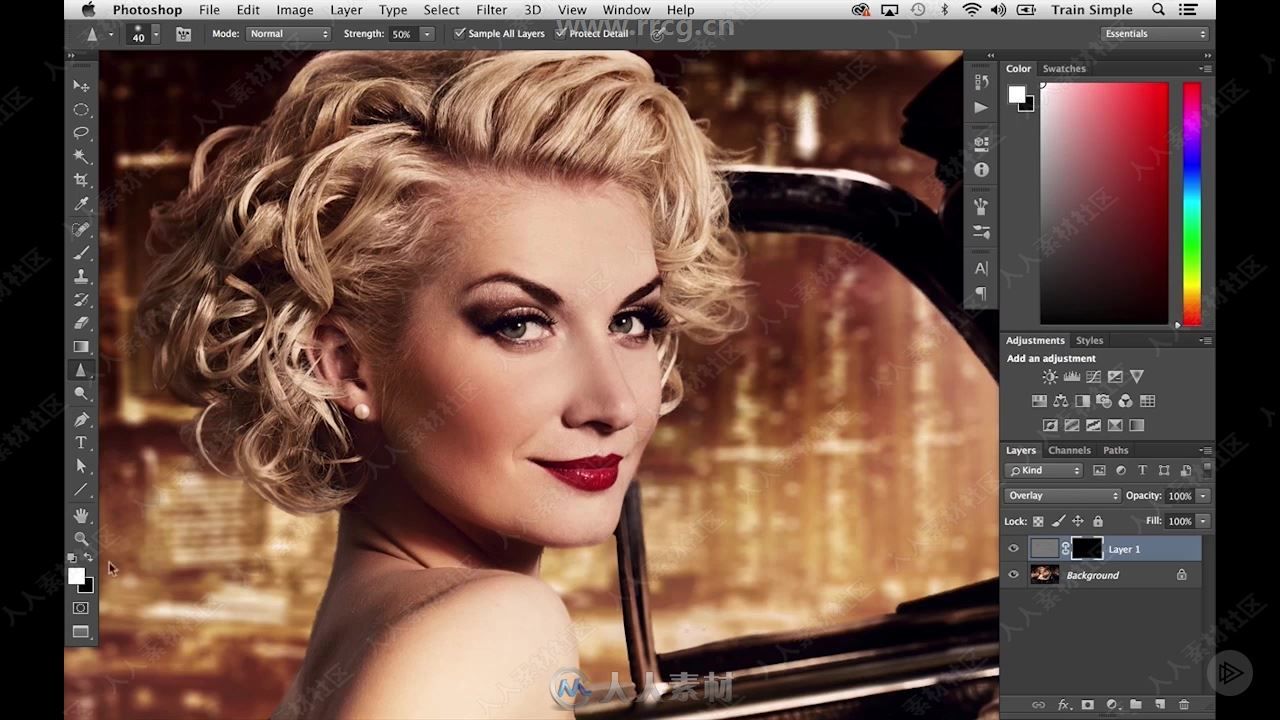Screen dimensions: 1280x720
Task: Open the Strength slider dropdown arrow
Action: [x=427, y=34]
